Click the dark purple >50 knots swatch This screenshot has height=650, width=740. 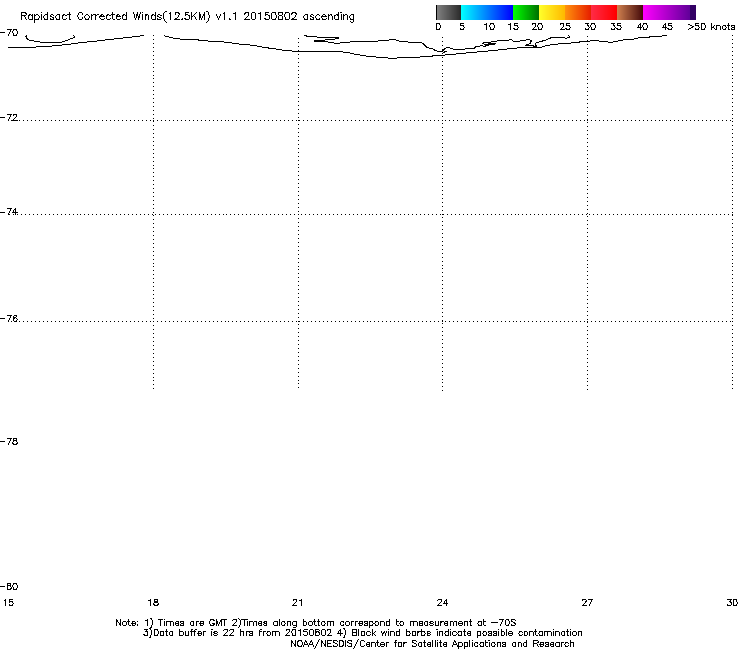point(693,12)
